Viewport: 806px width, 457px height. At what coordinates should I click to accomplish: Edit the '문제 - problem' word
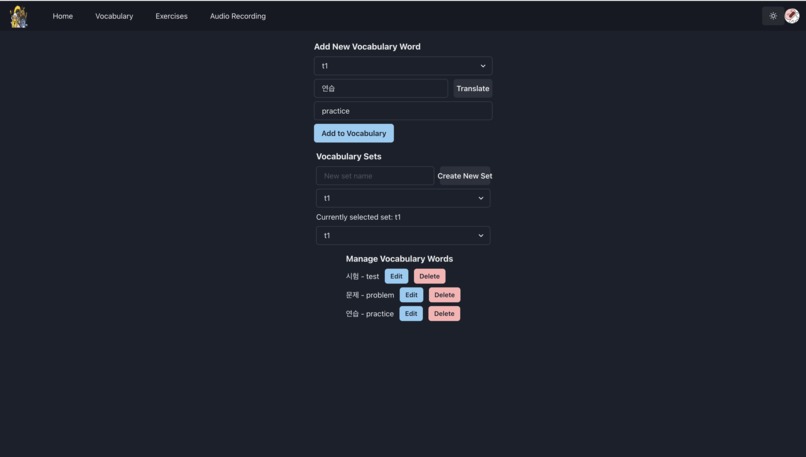(x=411, y=295)
